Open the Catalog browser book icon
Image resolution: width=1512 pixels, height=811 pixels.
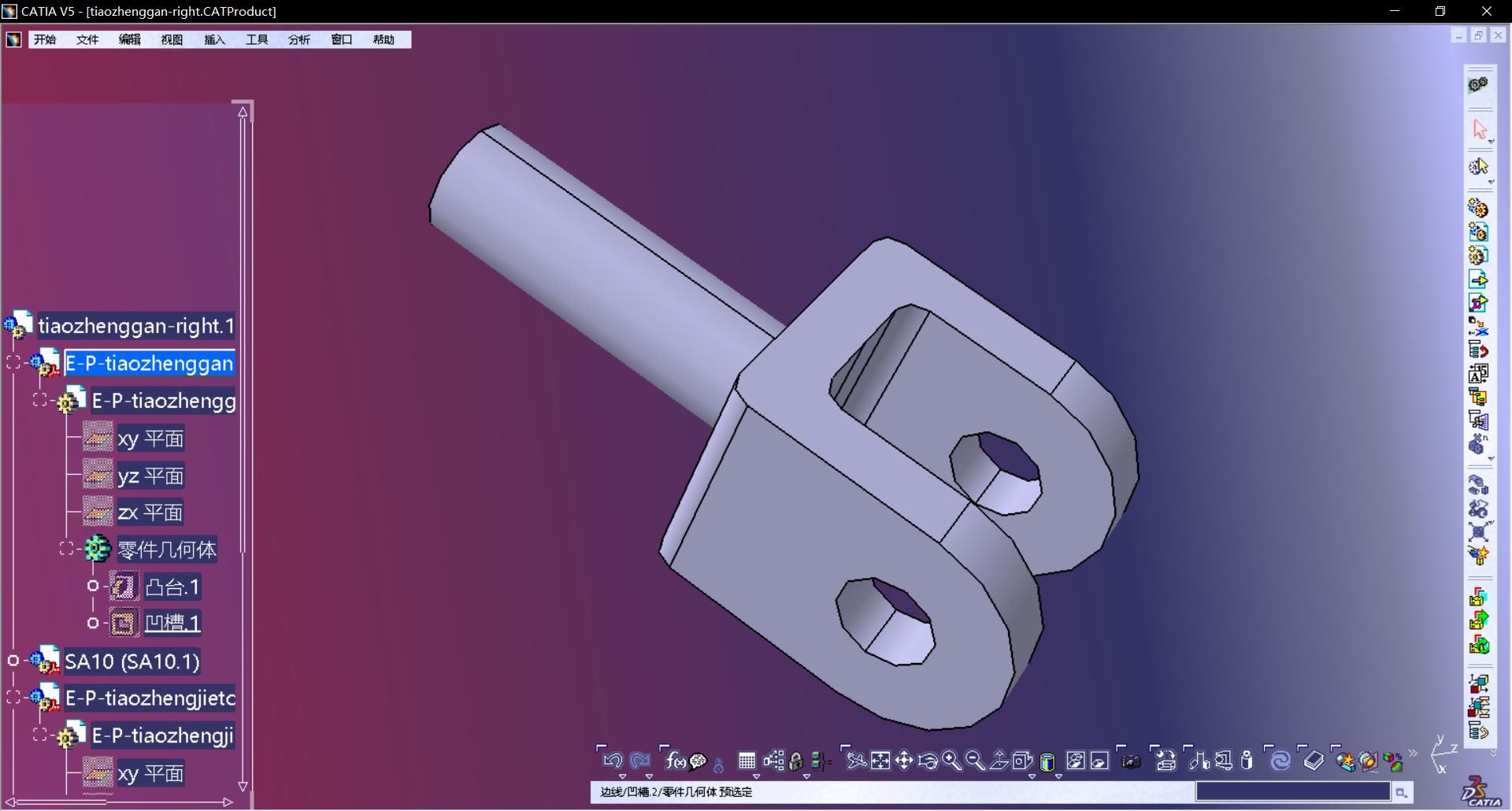1314,761
